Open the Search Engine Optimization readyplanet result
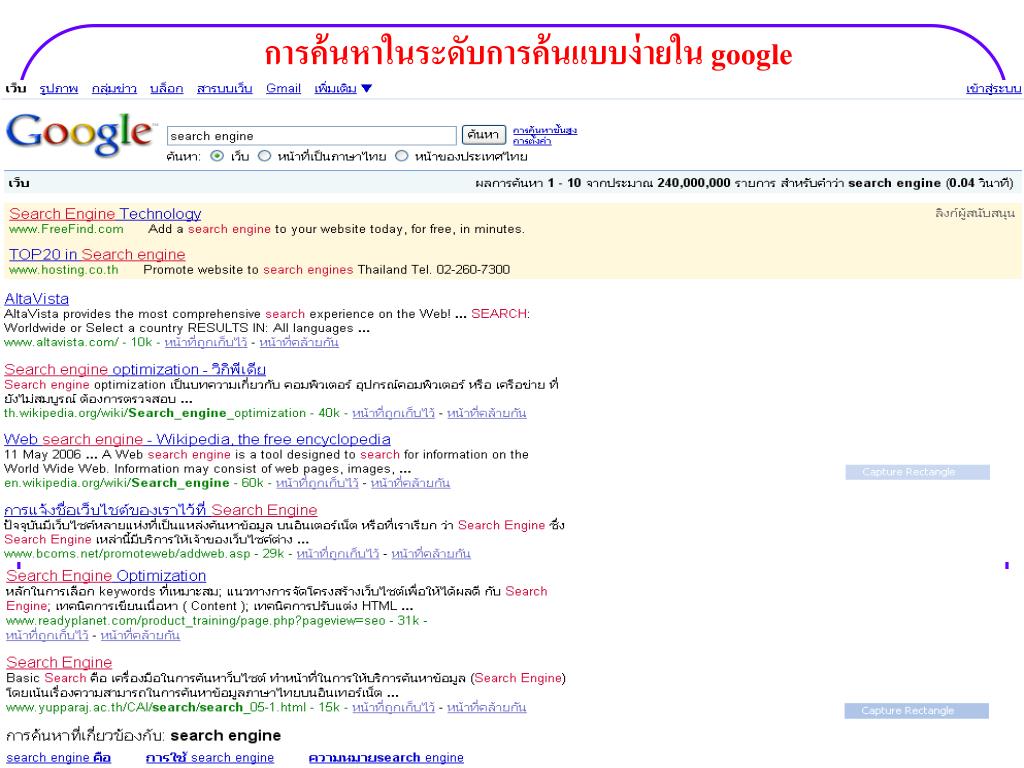Image resolution: width=1024 pixels, height=768 pixels. (x=106, y=575)
